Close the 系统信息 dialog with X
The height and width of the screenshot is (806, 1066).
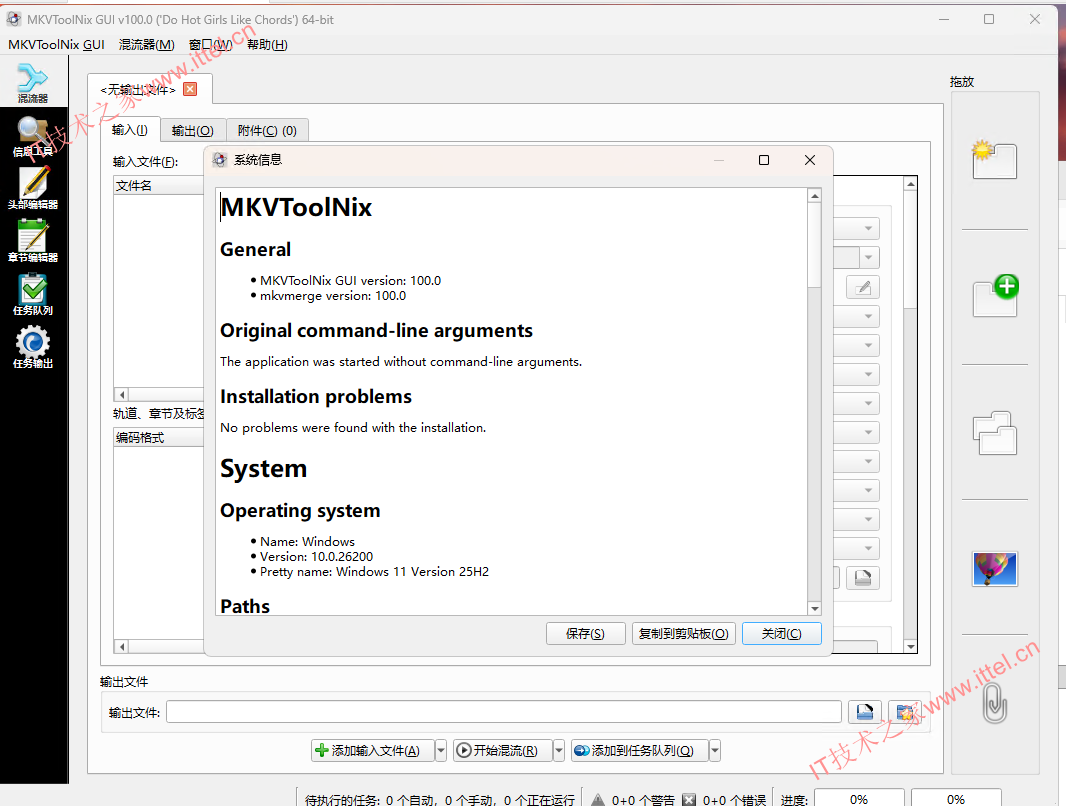click(810, 160)
